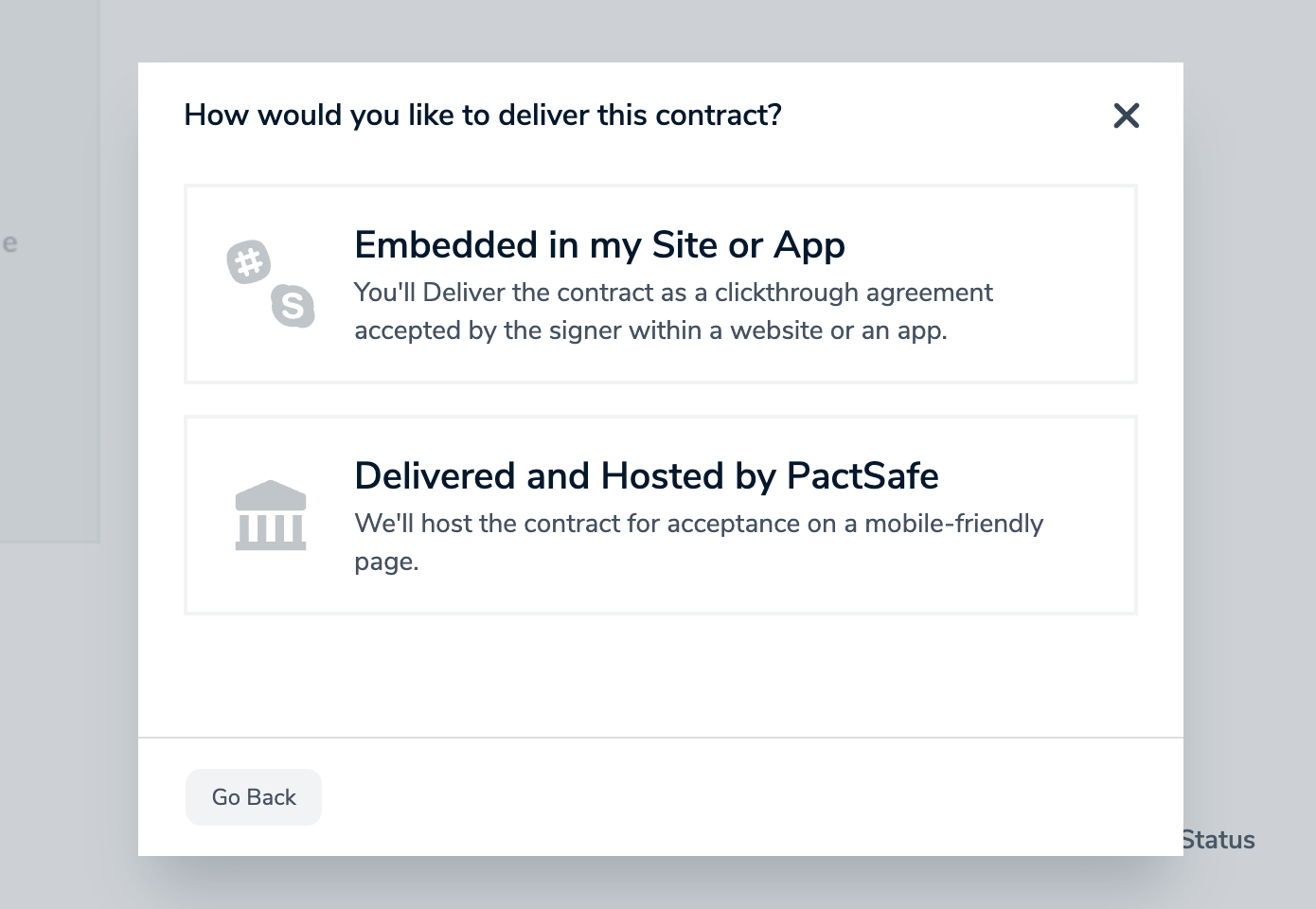The height and width of the screenshot is (909, 1316).
Task: Choose the clickthrough agreement description text
Action: pos(673,312)
